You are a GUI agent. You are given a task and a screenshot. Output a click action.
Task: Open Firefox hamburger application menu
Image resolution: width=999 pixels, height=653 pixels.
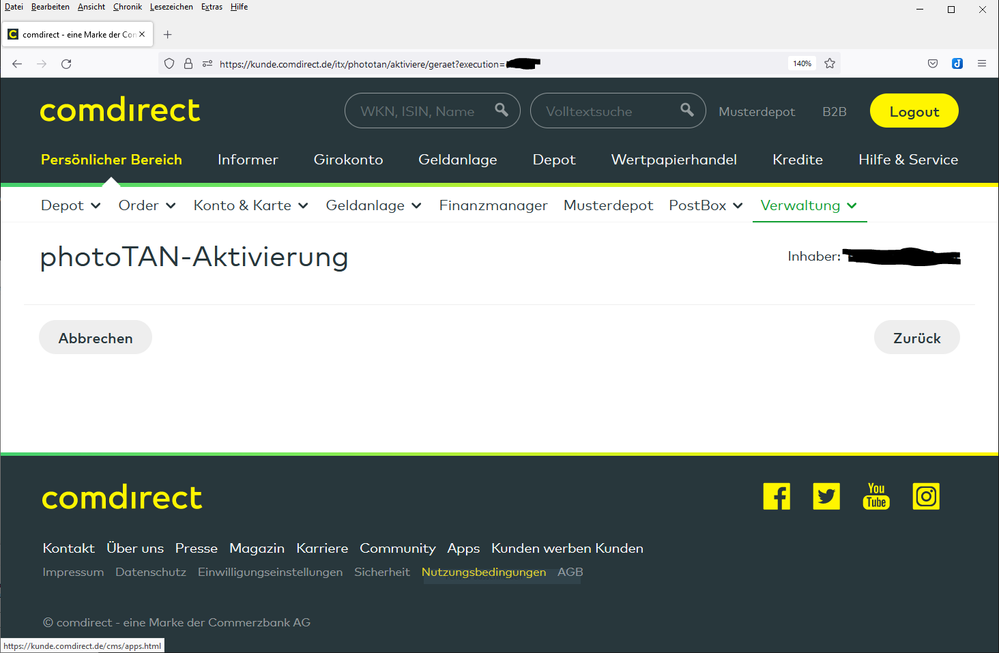982,63
